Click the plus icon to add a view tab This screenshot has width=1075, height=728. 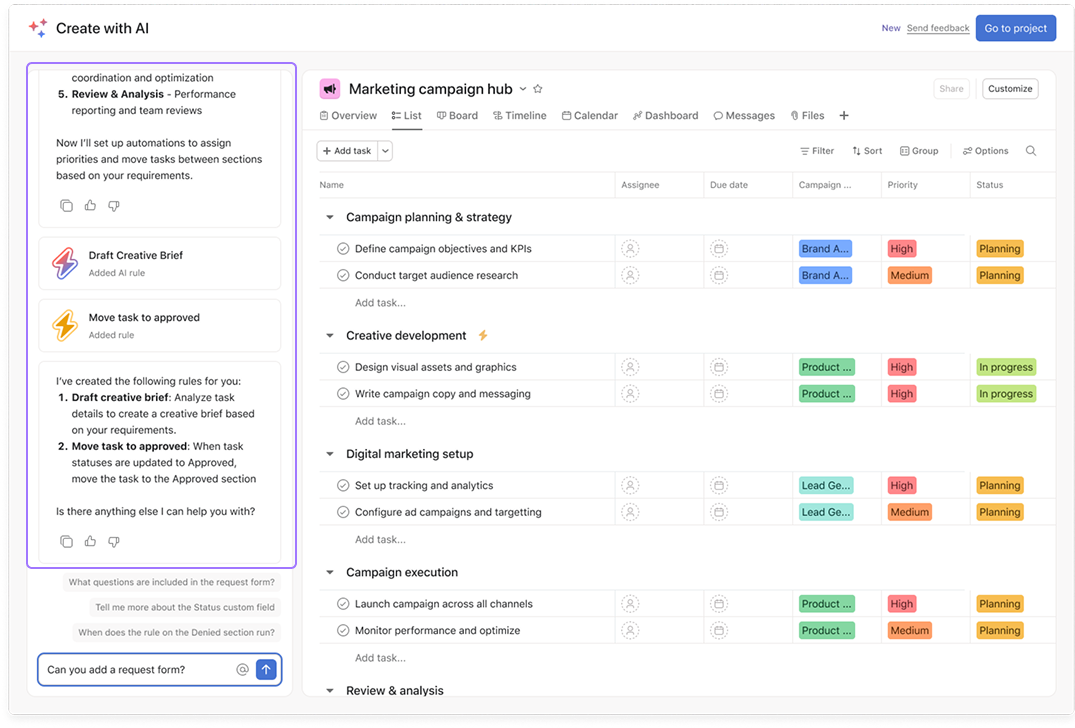click(x=844, y=116)
